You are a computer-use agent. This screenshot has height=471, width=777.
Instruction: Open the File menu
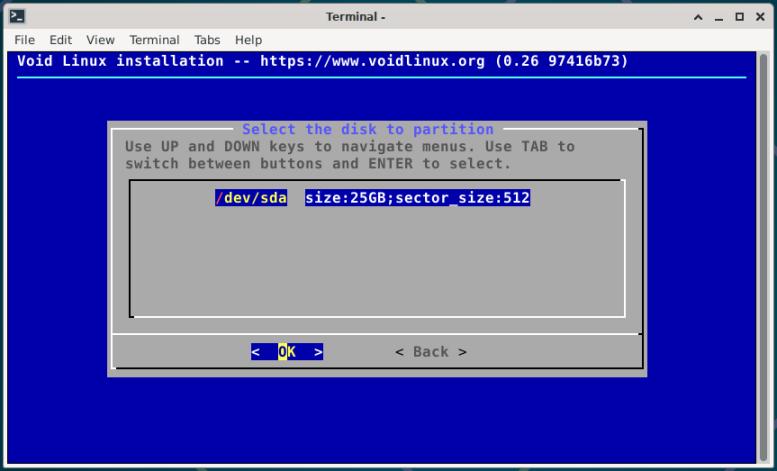coord(24,40)
